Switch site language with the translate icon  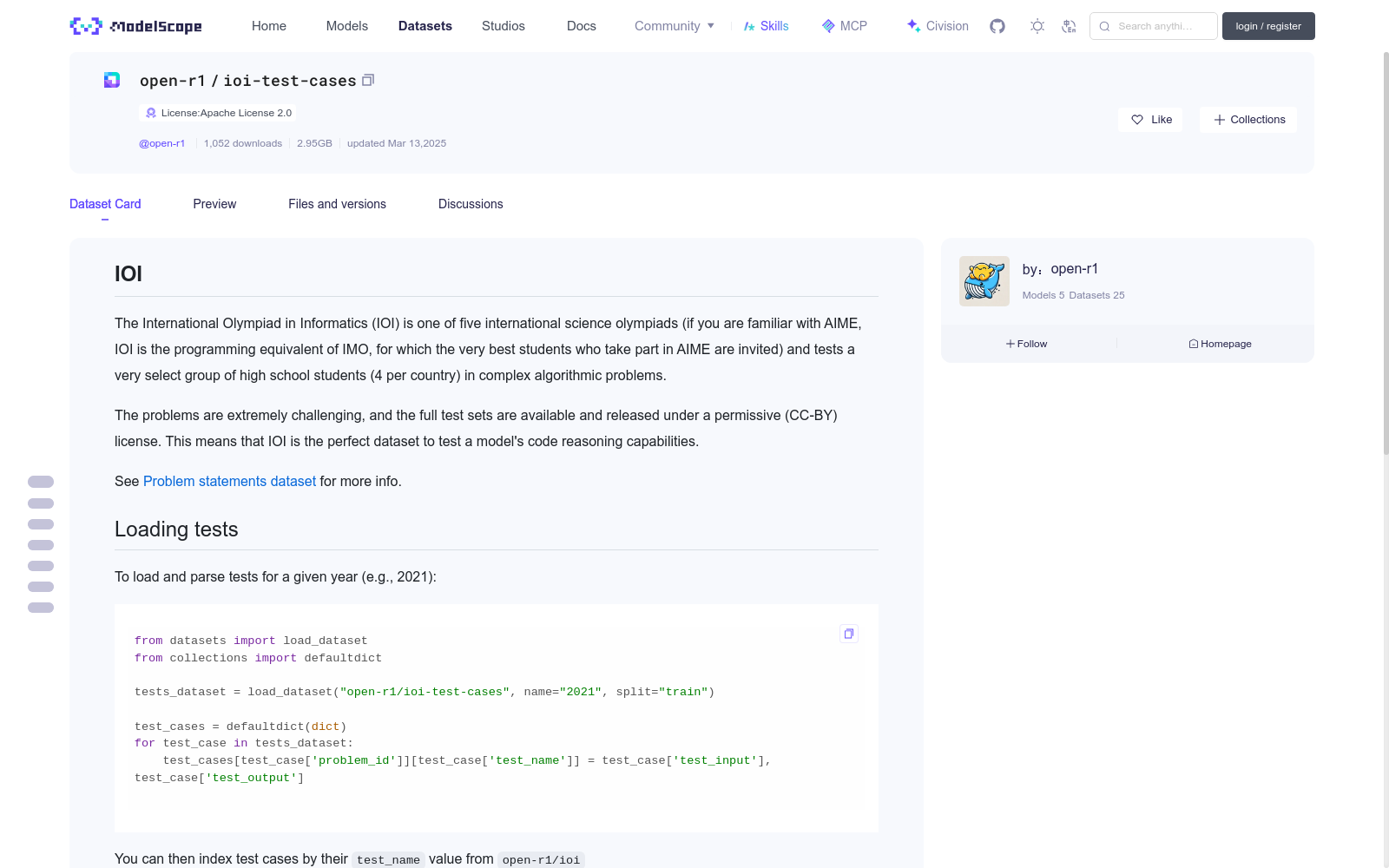1069,26
